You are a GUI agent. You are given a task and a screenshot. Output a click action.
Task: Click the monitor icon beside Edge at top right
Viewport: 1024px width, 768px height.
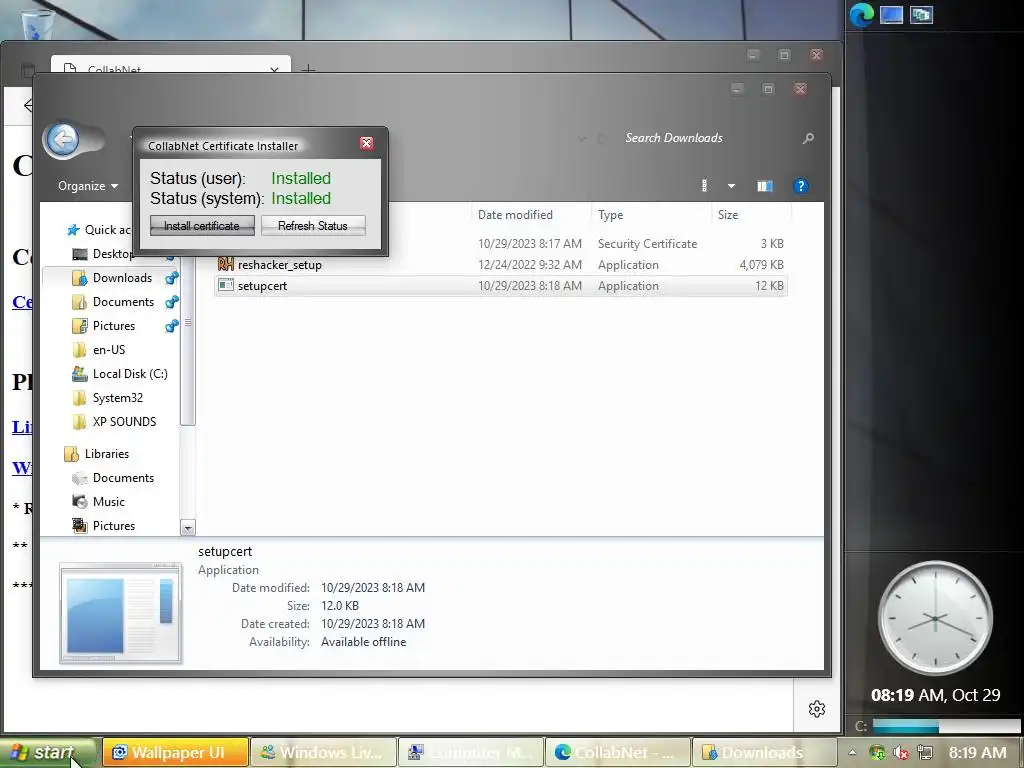(891, 14)
